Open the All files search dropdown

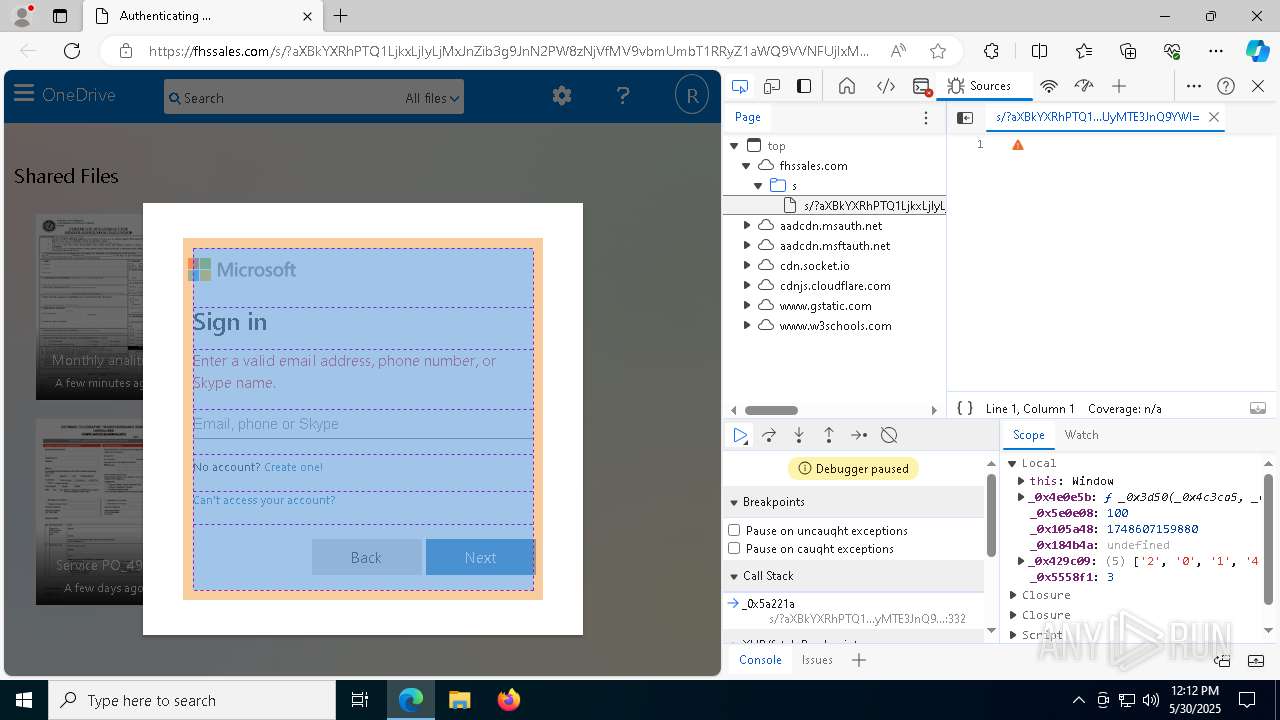[432, 98]
